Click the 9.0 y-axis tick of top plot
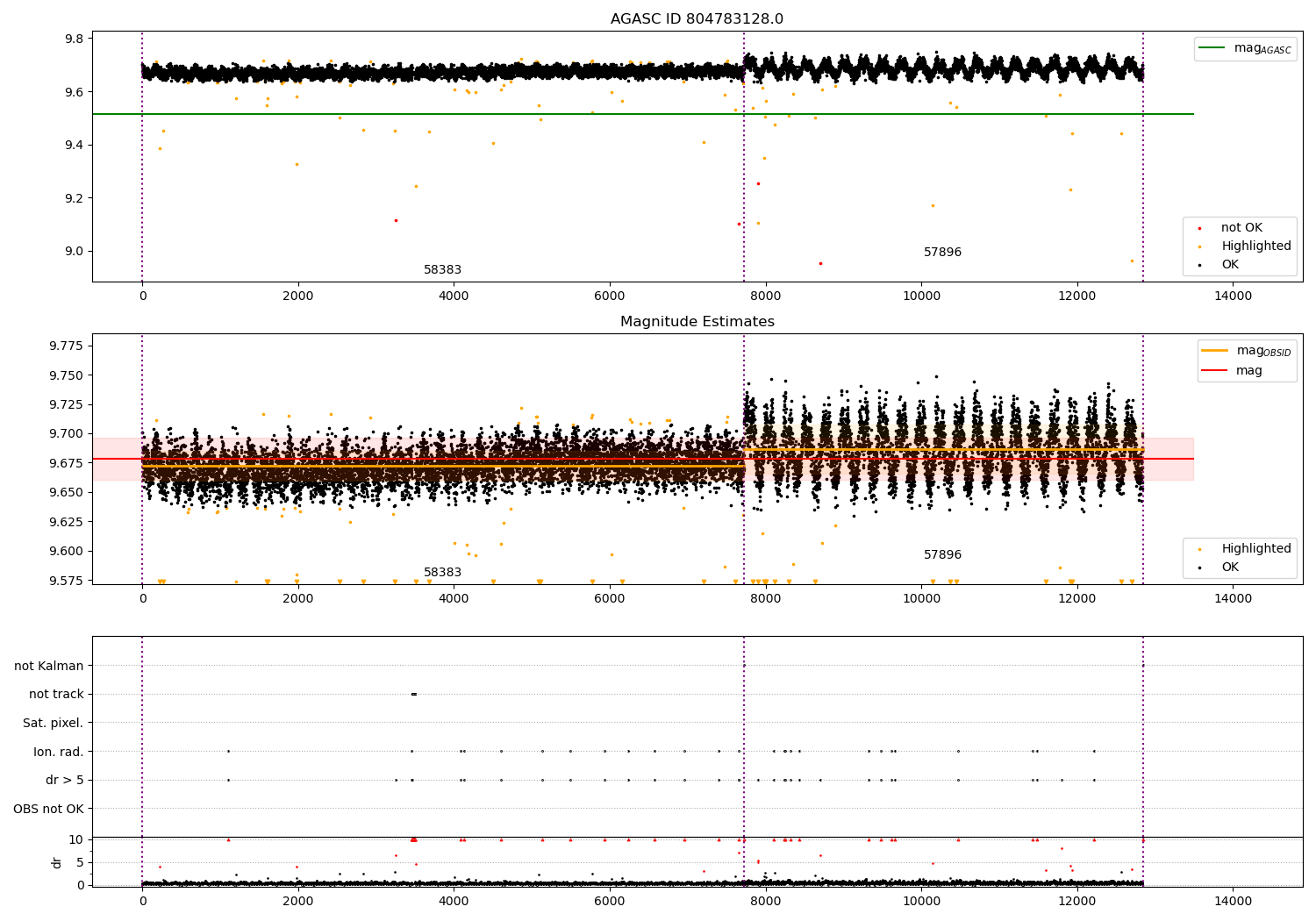 coord(74,251)
